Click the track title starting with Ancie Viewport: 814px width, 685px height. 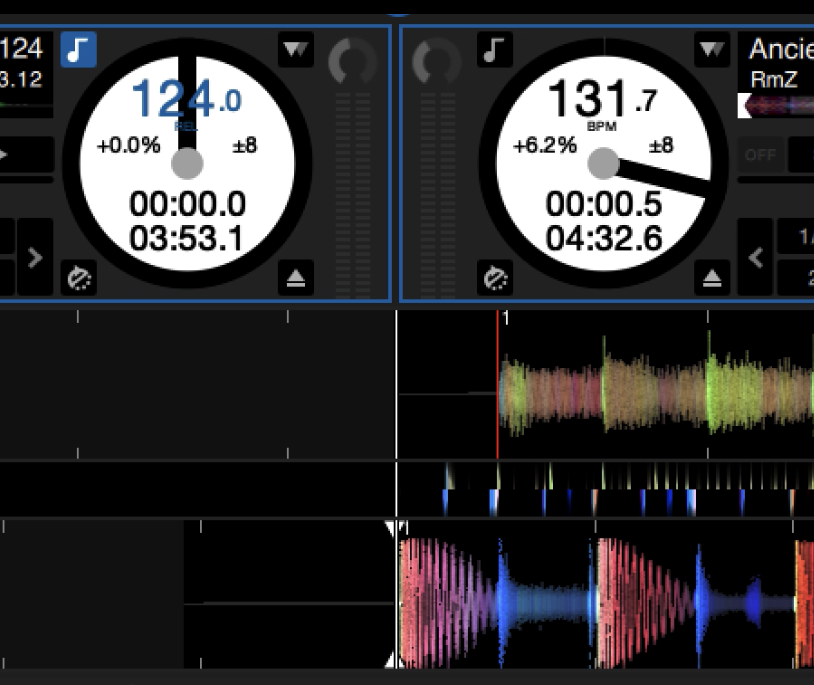781,50
